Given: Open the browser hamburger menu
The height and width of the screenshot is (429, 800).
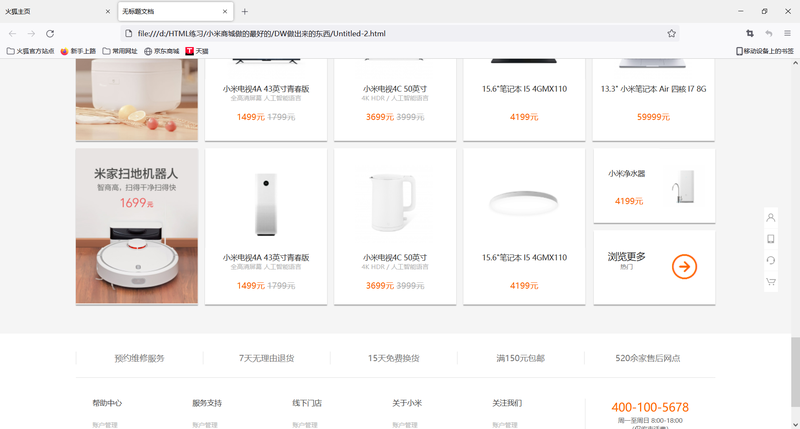Looking at the screenshot, I should [787, 34].
